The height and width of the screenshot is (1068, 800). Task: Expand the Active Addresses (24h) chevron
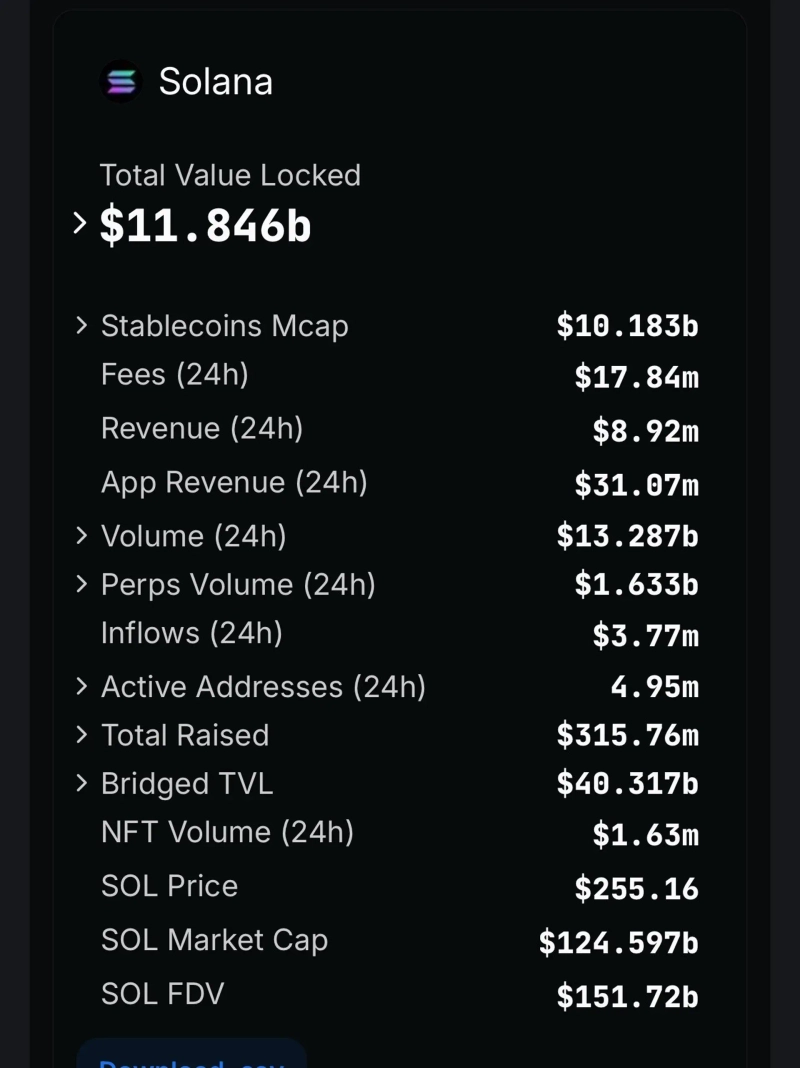point(82,686)
